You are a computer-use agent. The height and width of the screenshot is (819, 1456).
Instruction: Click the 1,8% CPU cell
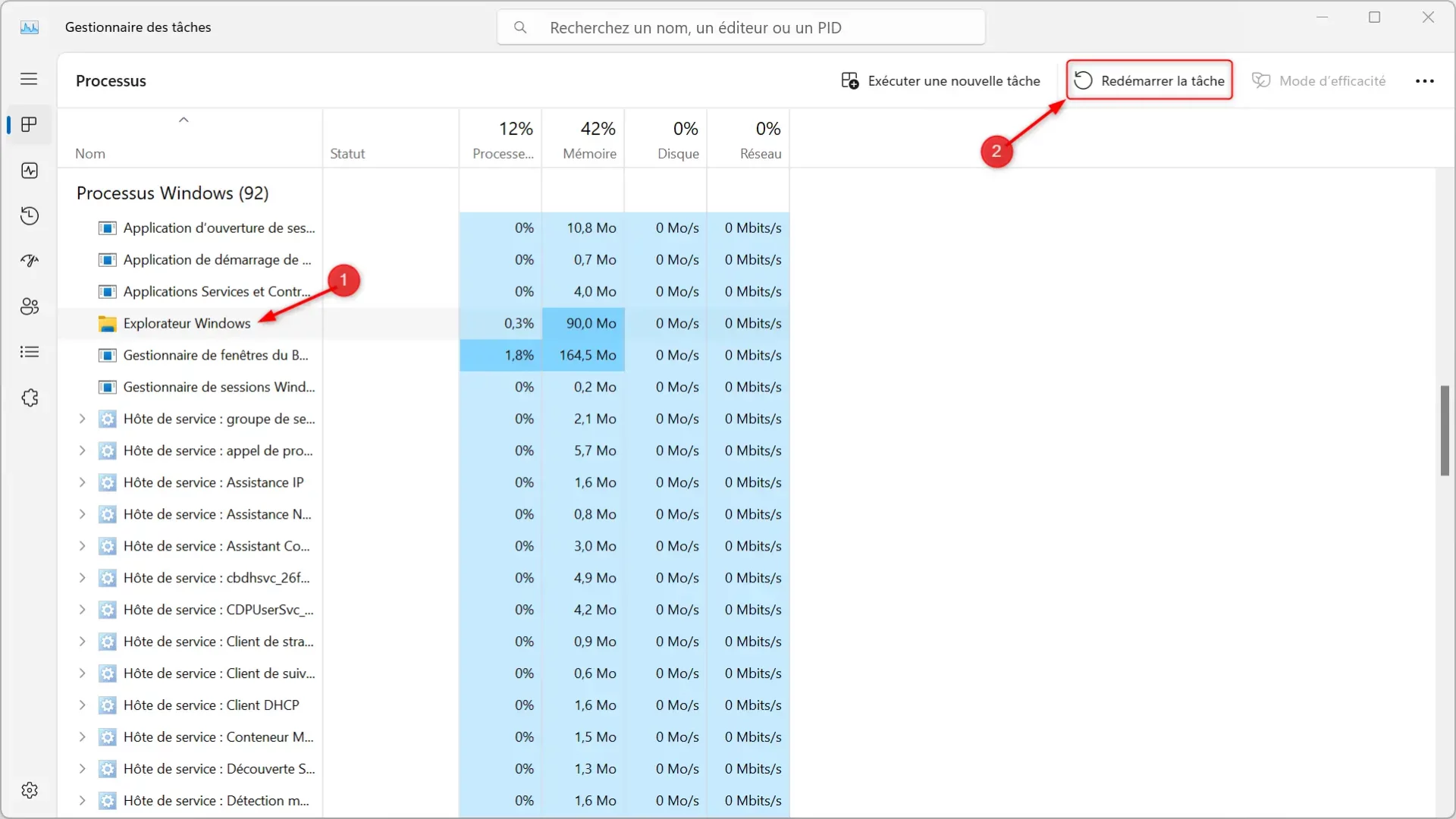[500, 356]
